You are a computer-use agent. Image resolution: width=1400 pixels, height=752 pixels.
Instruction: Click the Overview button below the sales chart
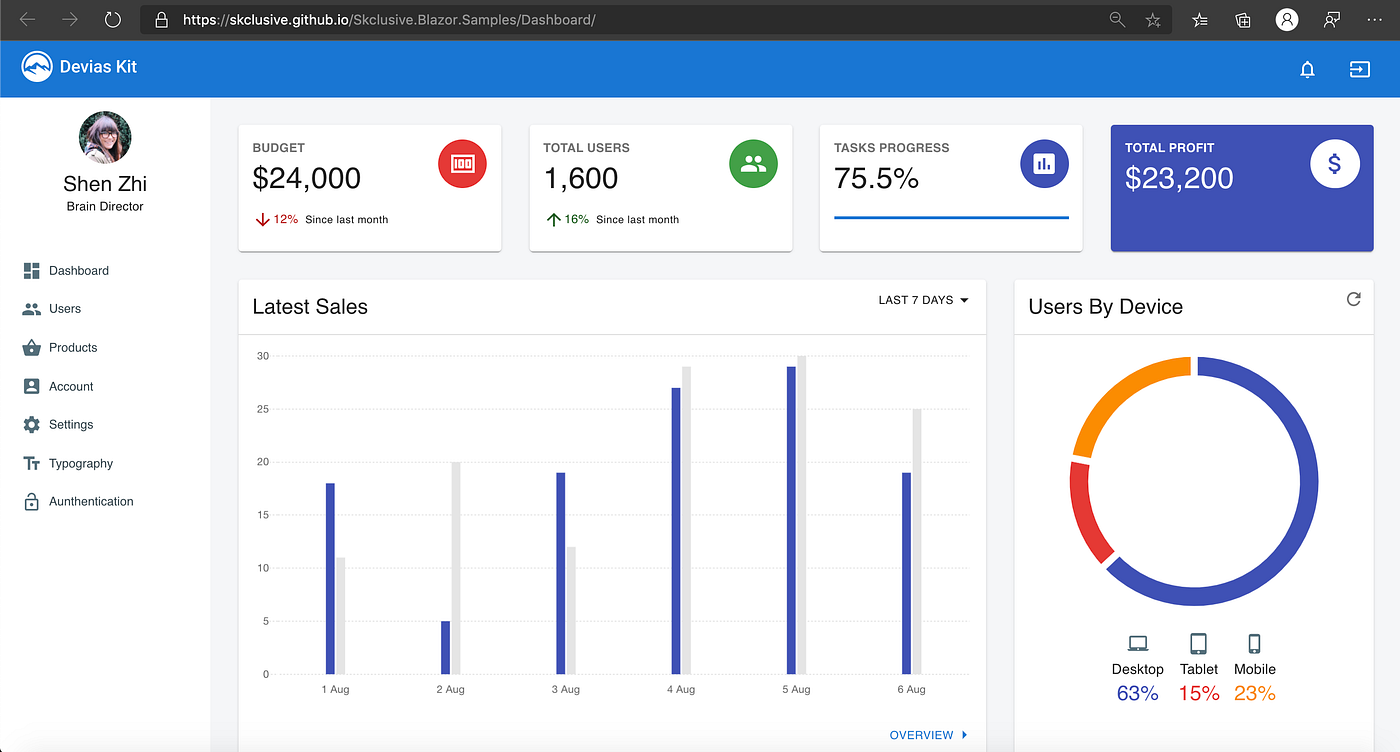point(920,734)
